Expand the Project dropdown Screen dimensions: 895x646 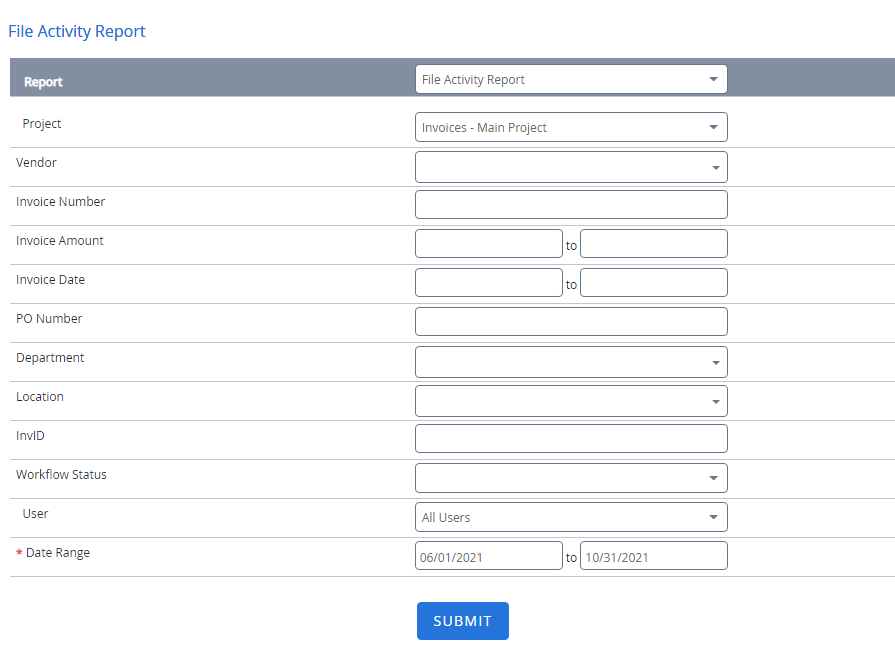(x=570, y=127)
